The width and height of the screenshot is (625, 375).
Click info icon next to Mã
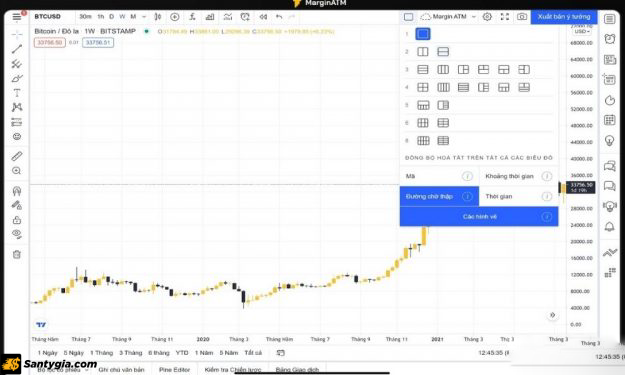tap(467, 176)
